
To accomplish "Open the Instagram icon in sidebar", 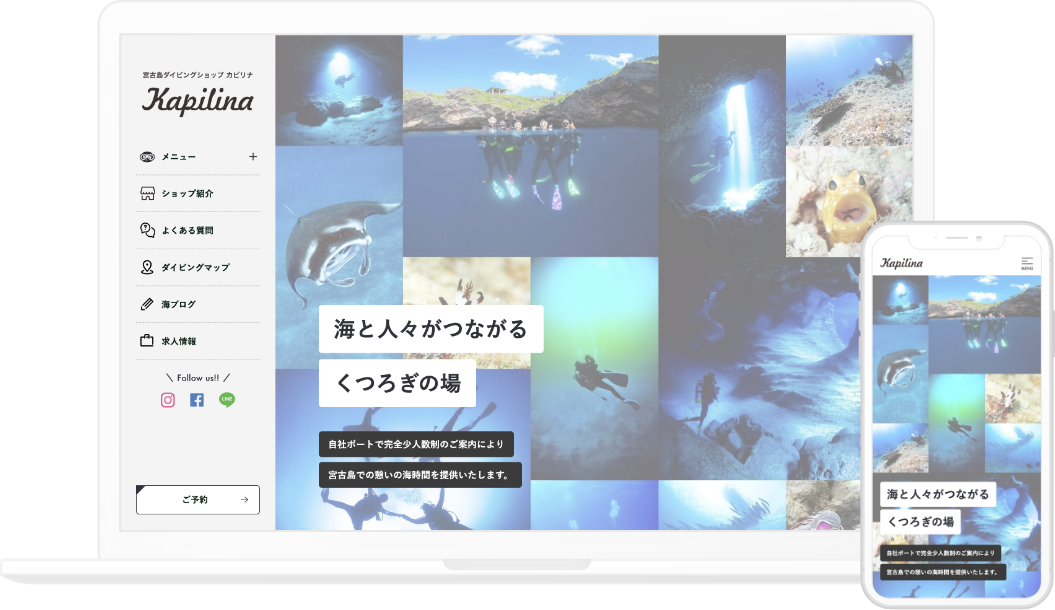I will 168,400.
